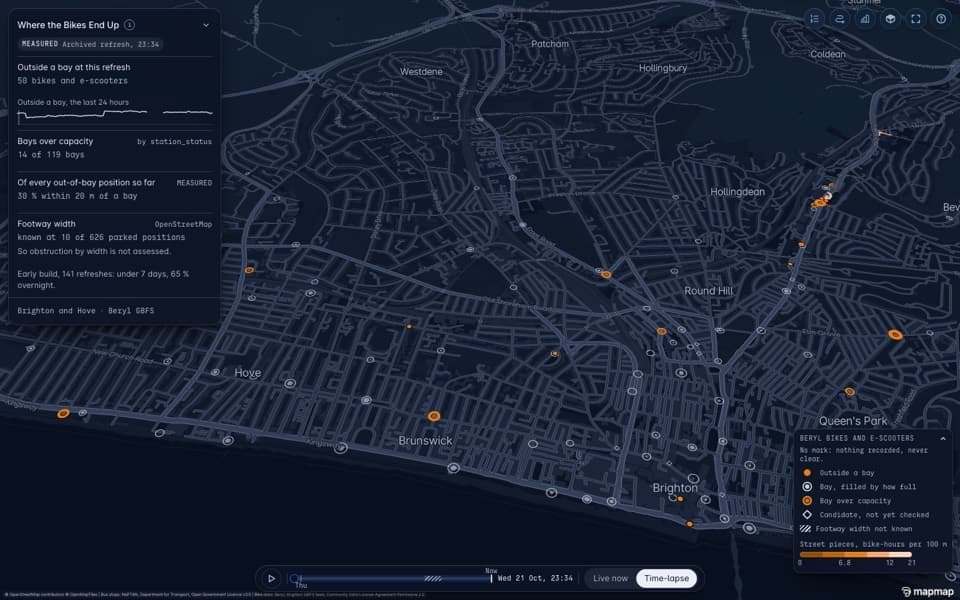960x600 pixels.
Task: Click the Bay over capacity legend marker
Action: click(x=807, y=501)
